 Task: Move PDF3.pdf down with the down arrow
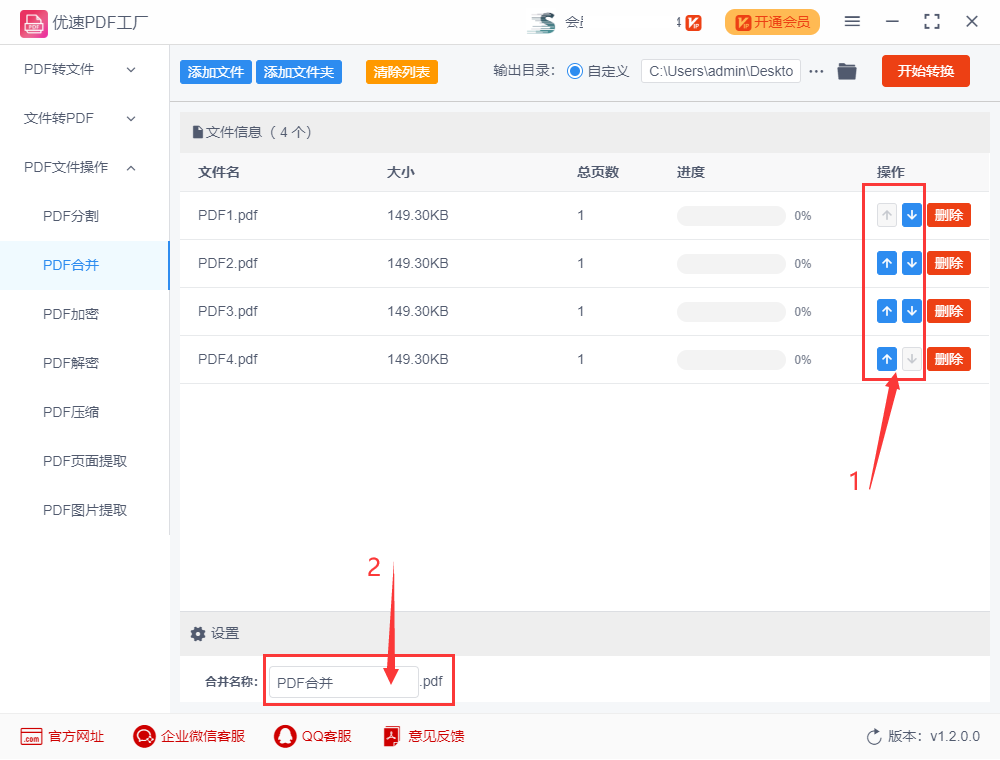(x=911, y=311)
